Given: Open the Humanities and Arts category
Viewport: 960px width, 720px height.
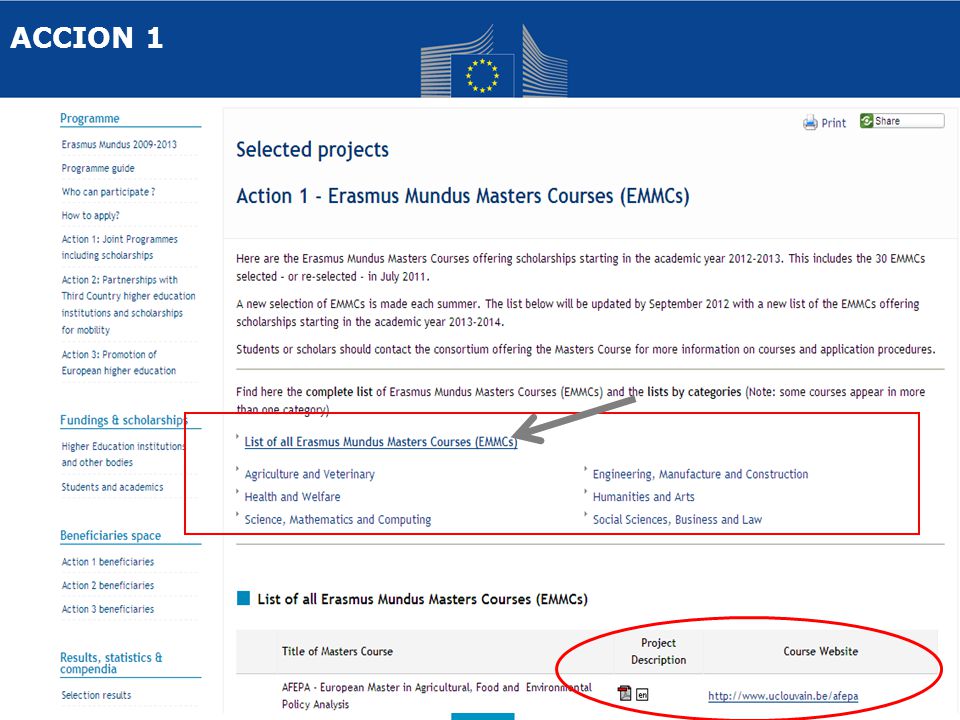Looking at the screenshot, I should coord(643,497).
